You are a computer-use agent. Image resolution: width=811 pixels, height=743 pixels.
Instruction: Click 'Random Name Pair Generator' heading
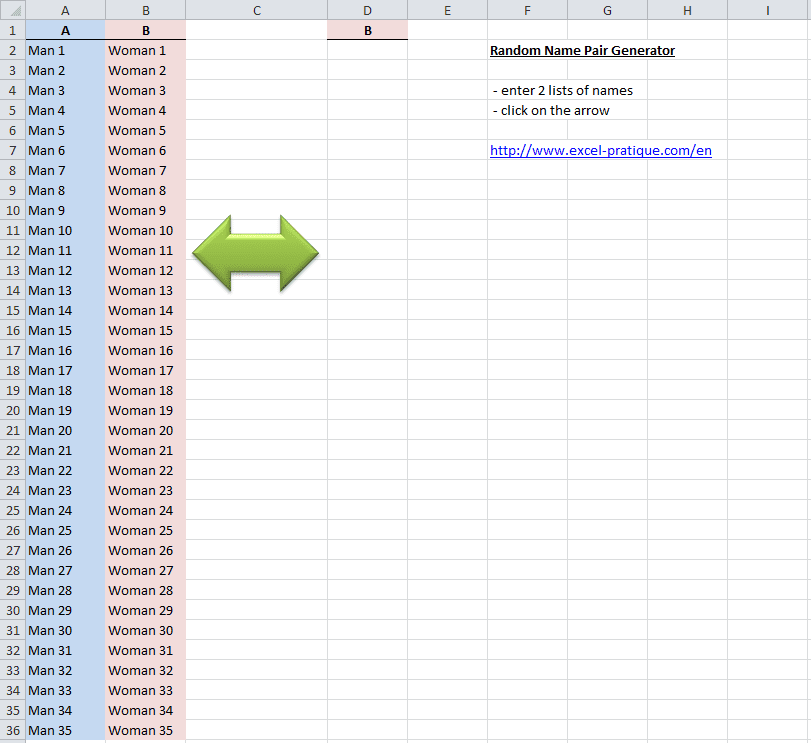(582, 51)
